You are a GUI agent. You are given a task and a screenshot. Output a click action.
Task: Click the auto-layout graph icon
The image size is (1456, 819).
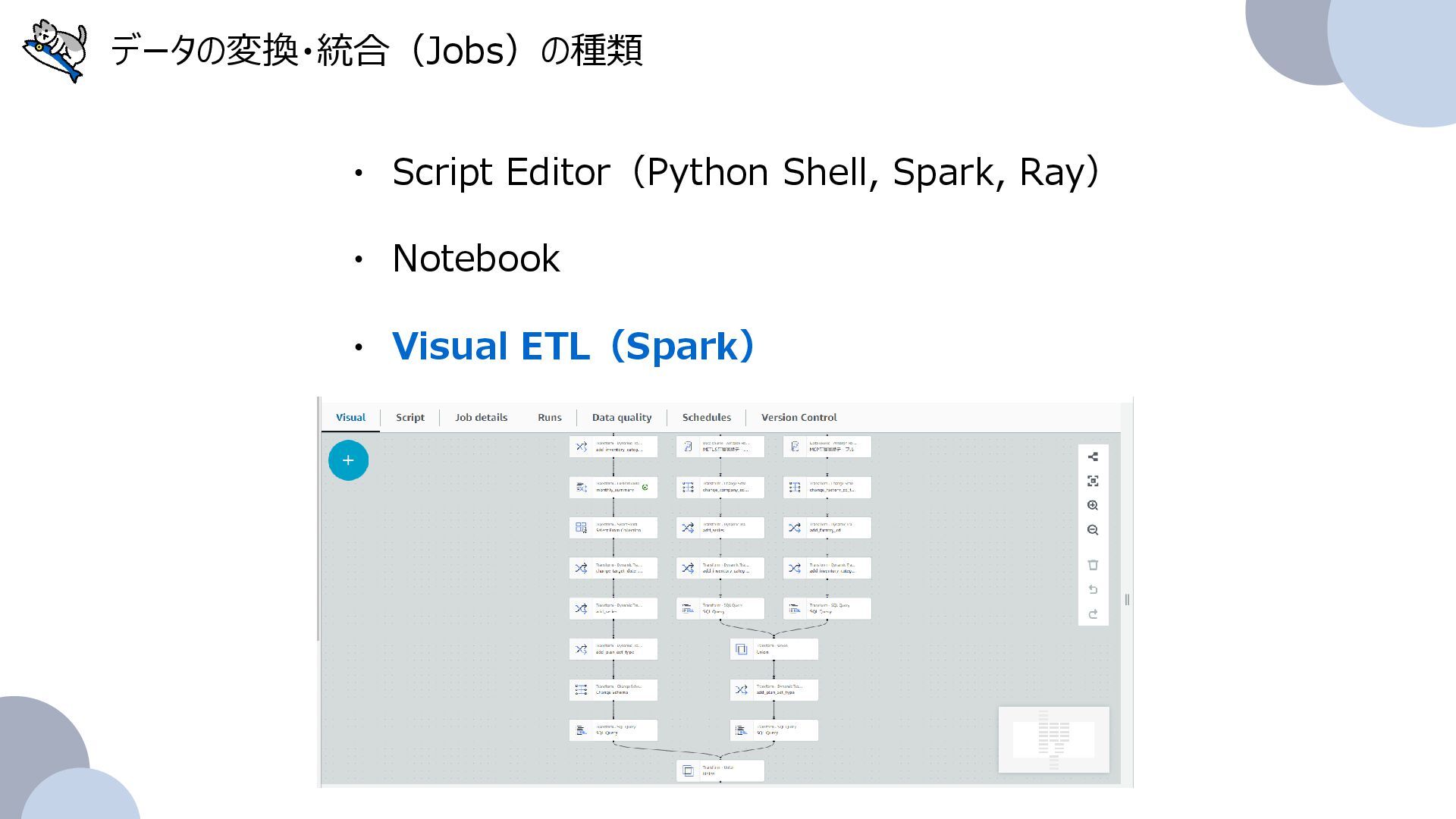(x=1093, y=457)
